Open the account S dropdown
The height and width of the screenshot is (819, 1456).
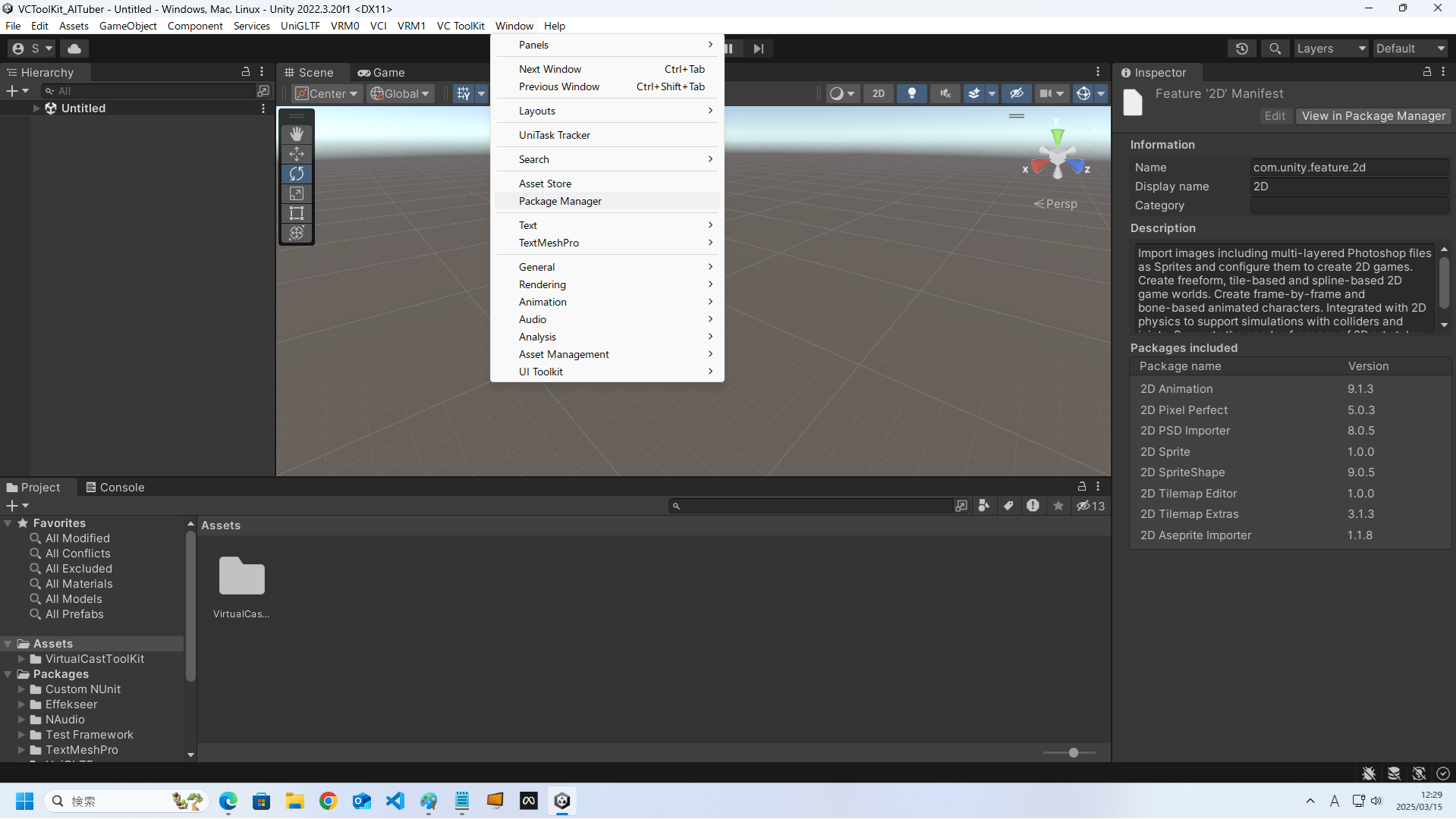click(x=33, y=49)
